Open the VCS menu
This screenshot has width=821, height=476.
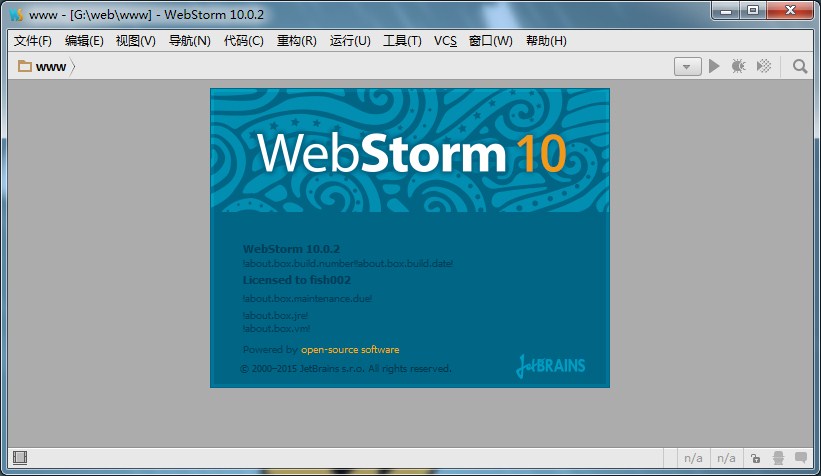click(x=445, y=41)
